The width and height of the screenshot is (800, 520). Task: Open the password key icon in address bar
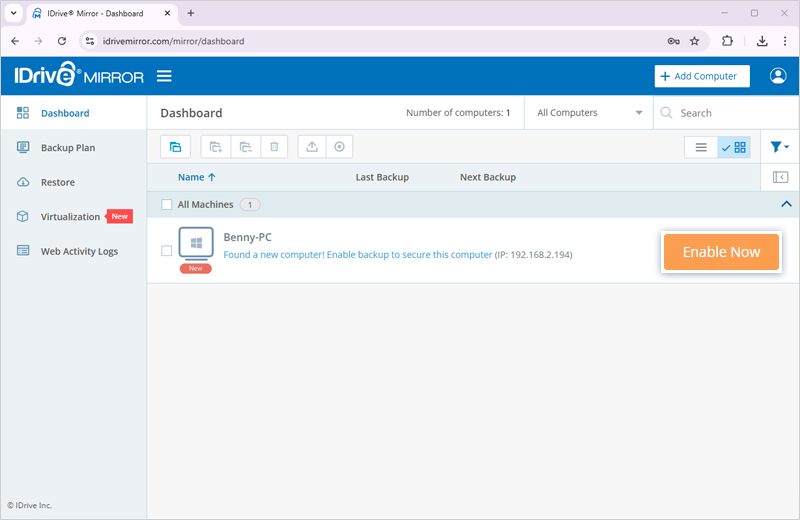[x=673, y=41]
